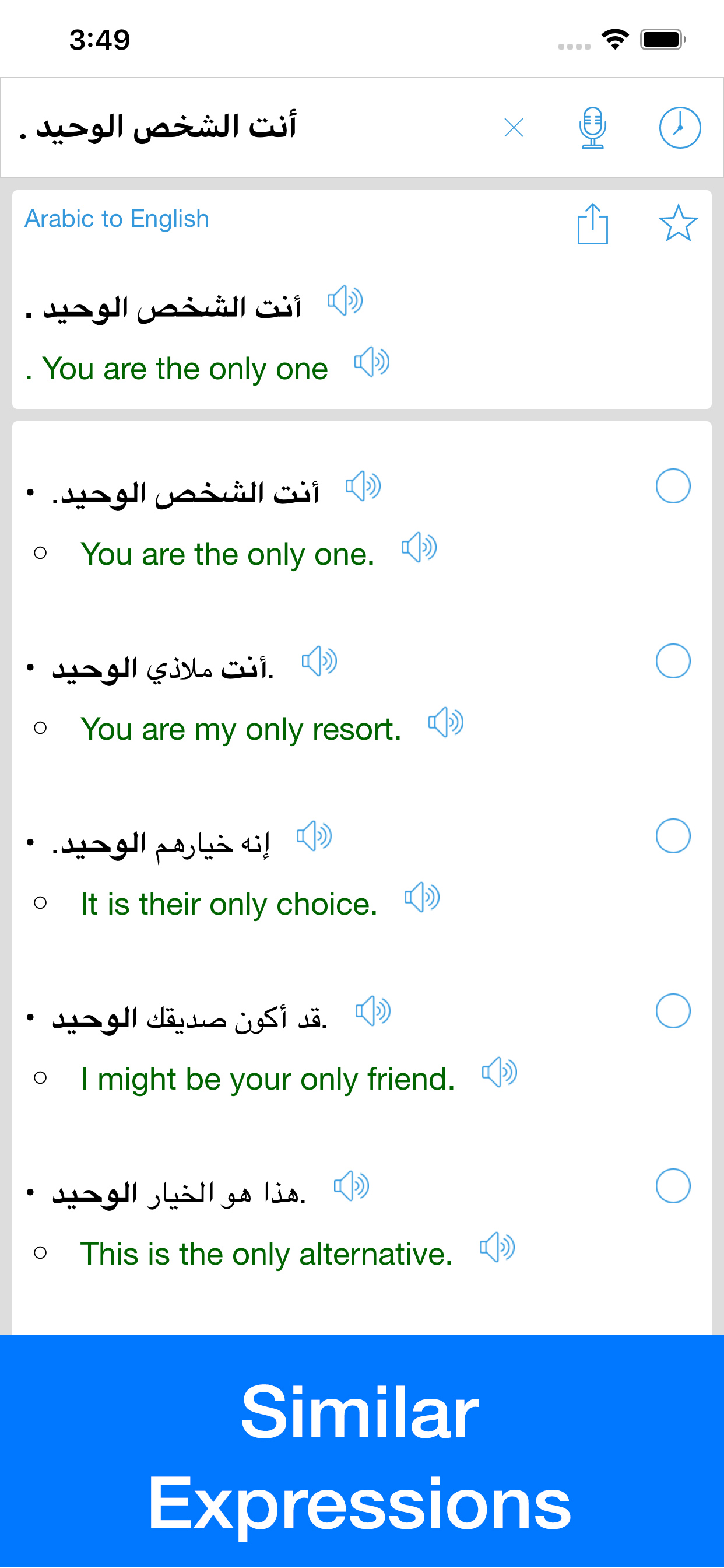This screenshot has width=724, height=1568.
Task: Select radio circle beside "I might be your only friend"
Action: (x=673, y=1011)
